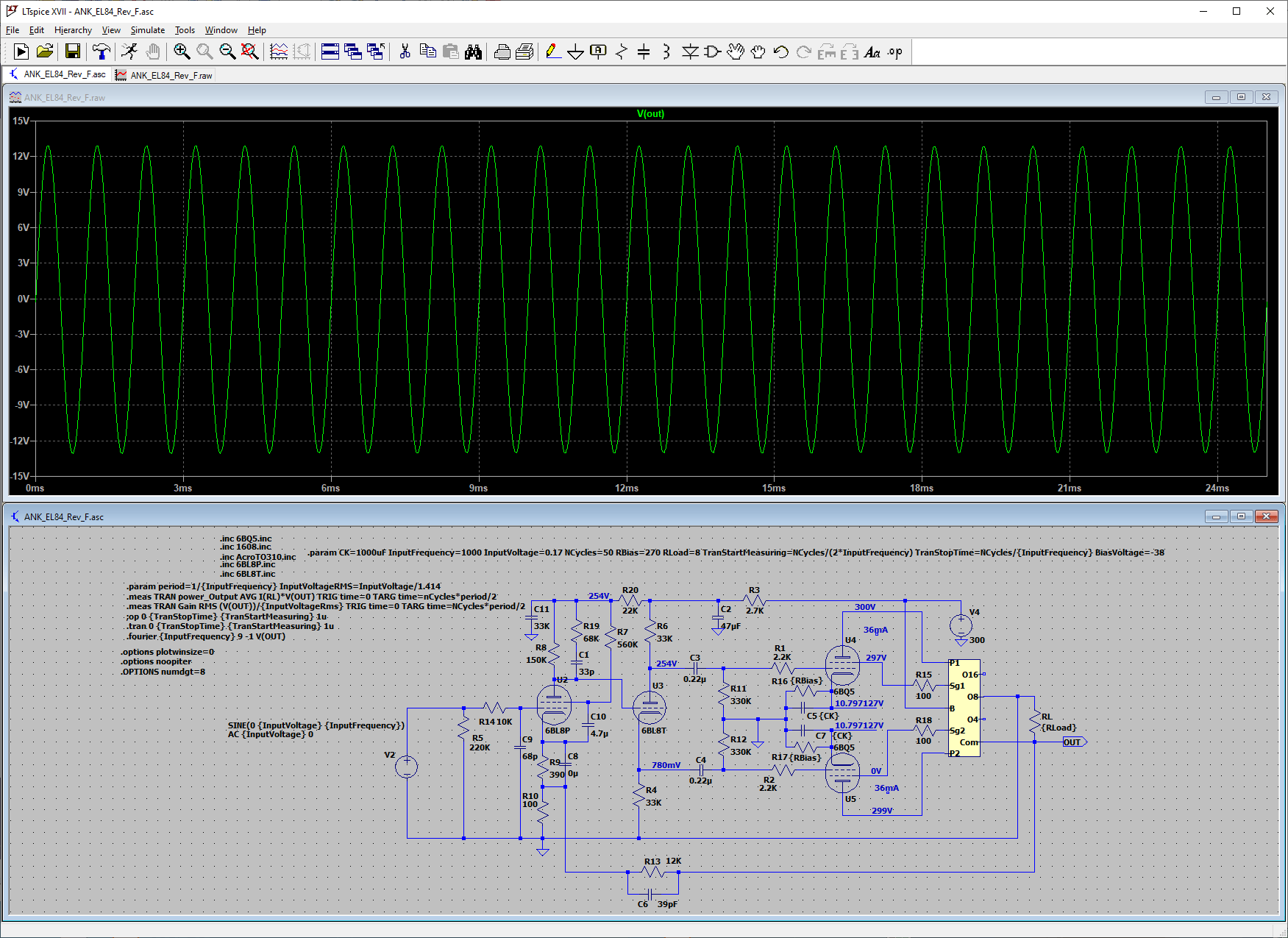Screen dimensions: 1288x938
Task: Switch to ANK_EL84_Rev_F.raw tab
Action: click(x=164, y=75)
